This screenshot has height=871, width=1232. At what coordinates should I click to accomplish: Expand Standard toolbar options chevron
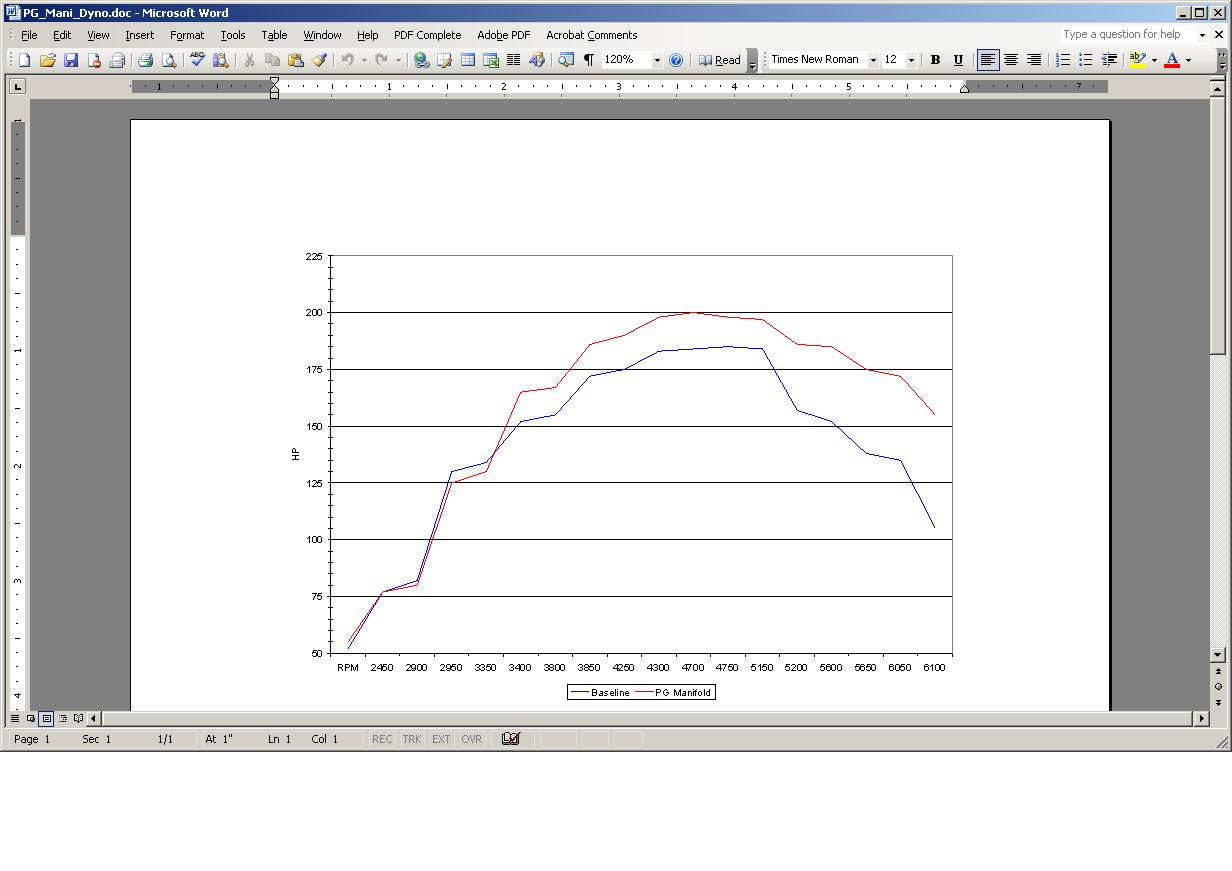pos(752,60)
